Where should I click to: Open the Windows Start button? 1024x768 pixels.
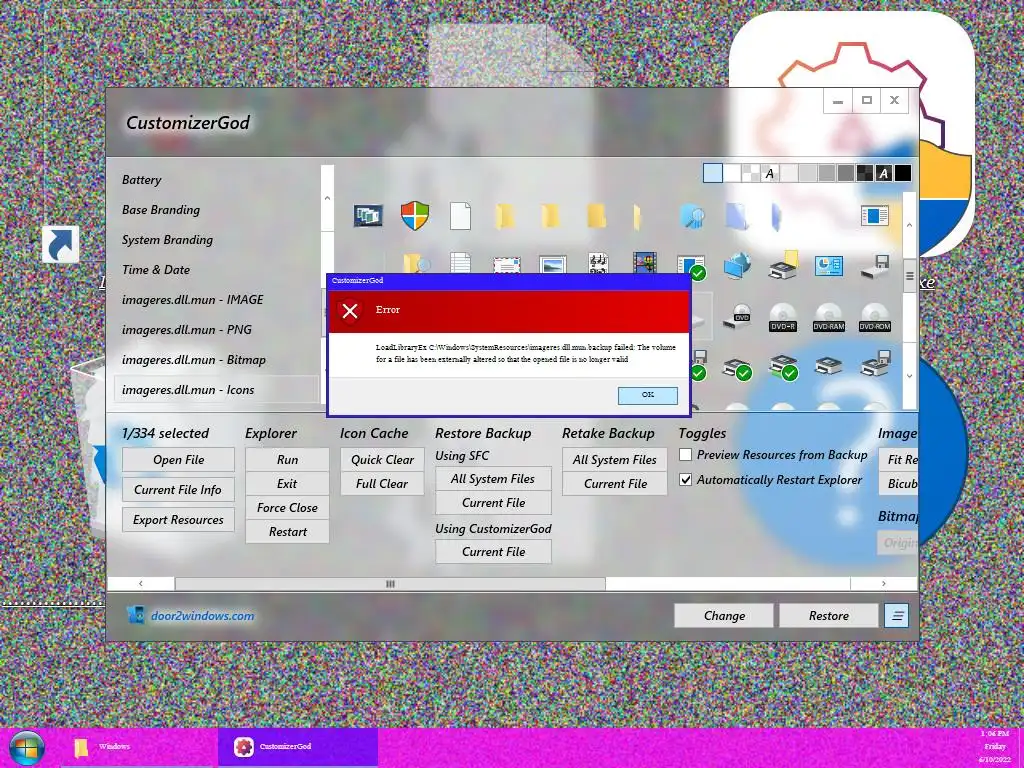27,748
